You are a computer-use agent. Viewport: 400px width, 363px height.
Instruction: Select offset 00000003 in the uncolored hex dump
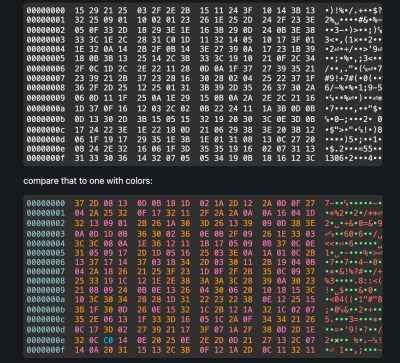[x=46, y=40]
